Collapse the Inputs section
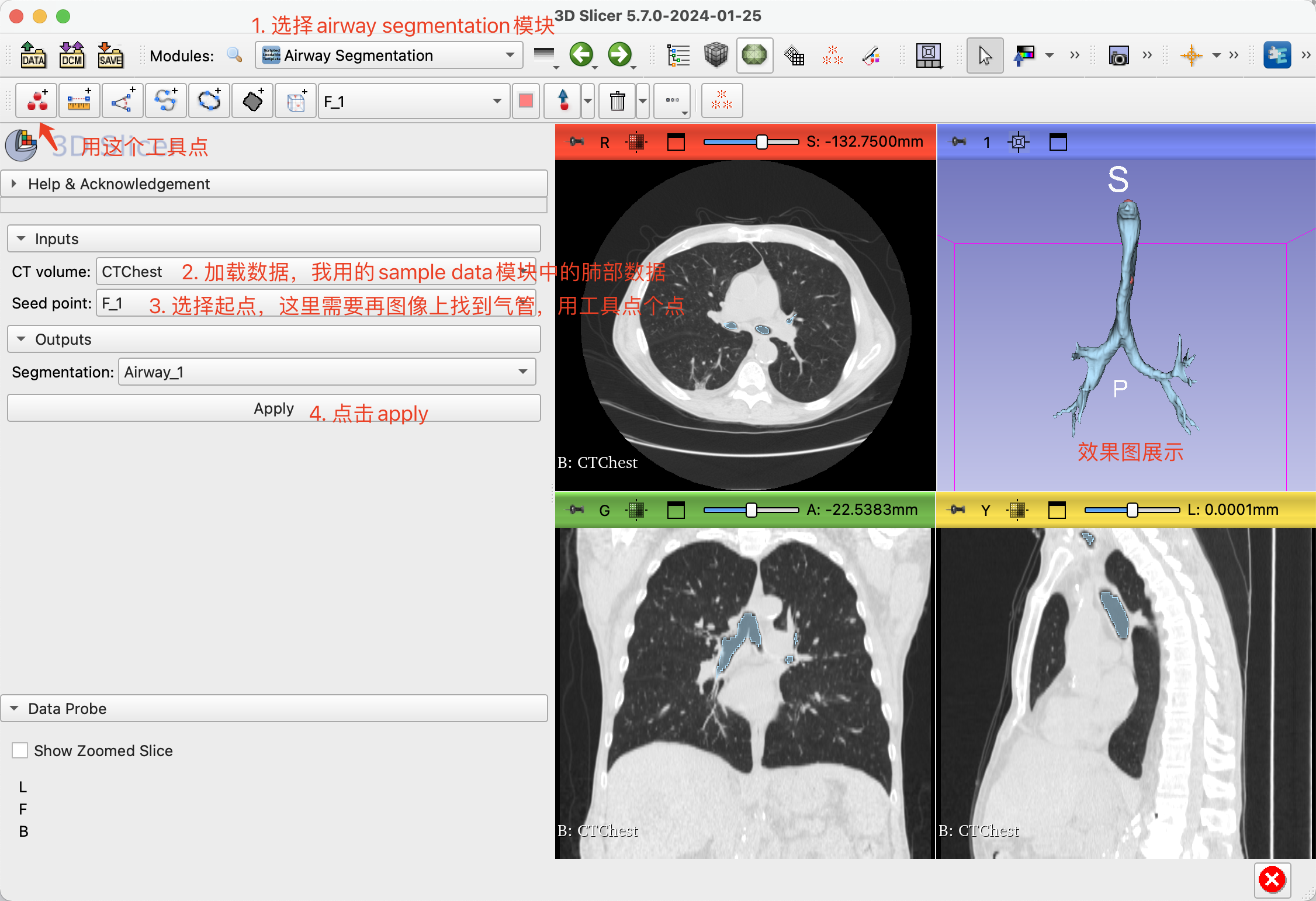This screenshot has width=1316, height=901. [x=22, y=238]
